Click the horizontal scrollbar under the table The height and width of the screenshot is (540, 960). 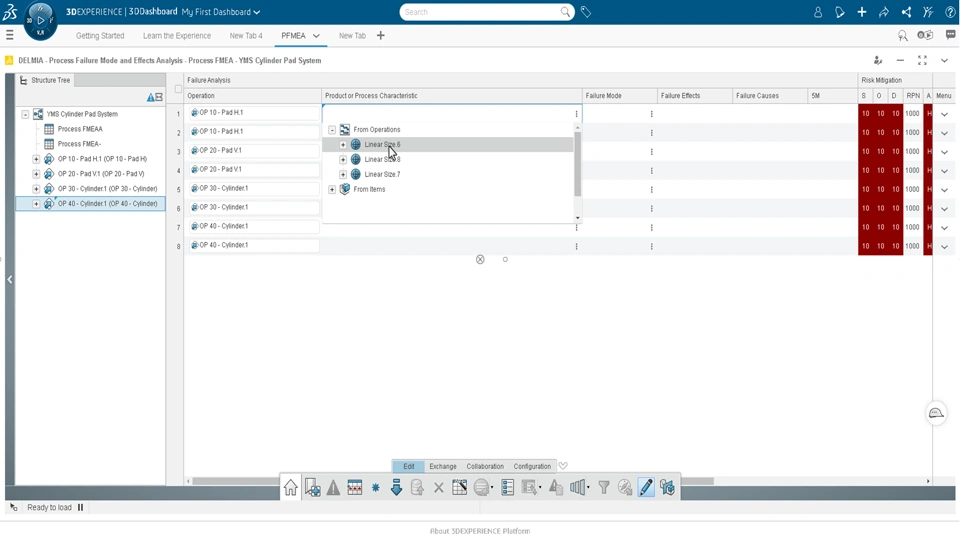click(x=453, y=481)
